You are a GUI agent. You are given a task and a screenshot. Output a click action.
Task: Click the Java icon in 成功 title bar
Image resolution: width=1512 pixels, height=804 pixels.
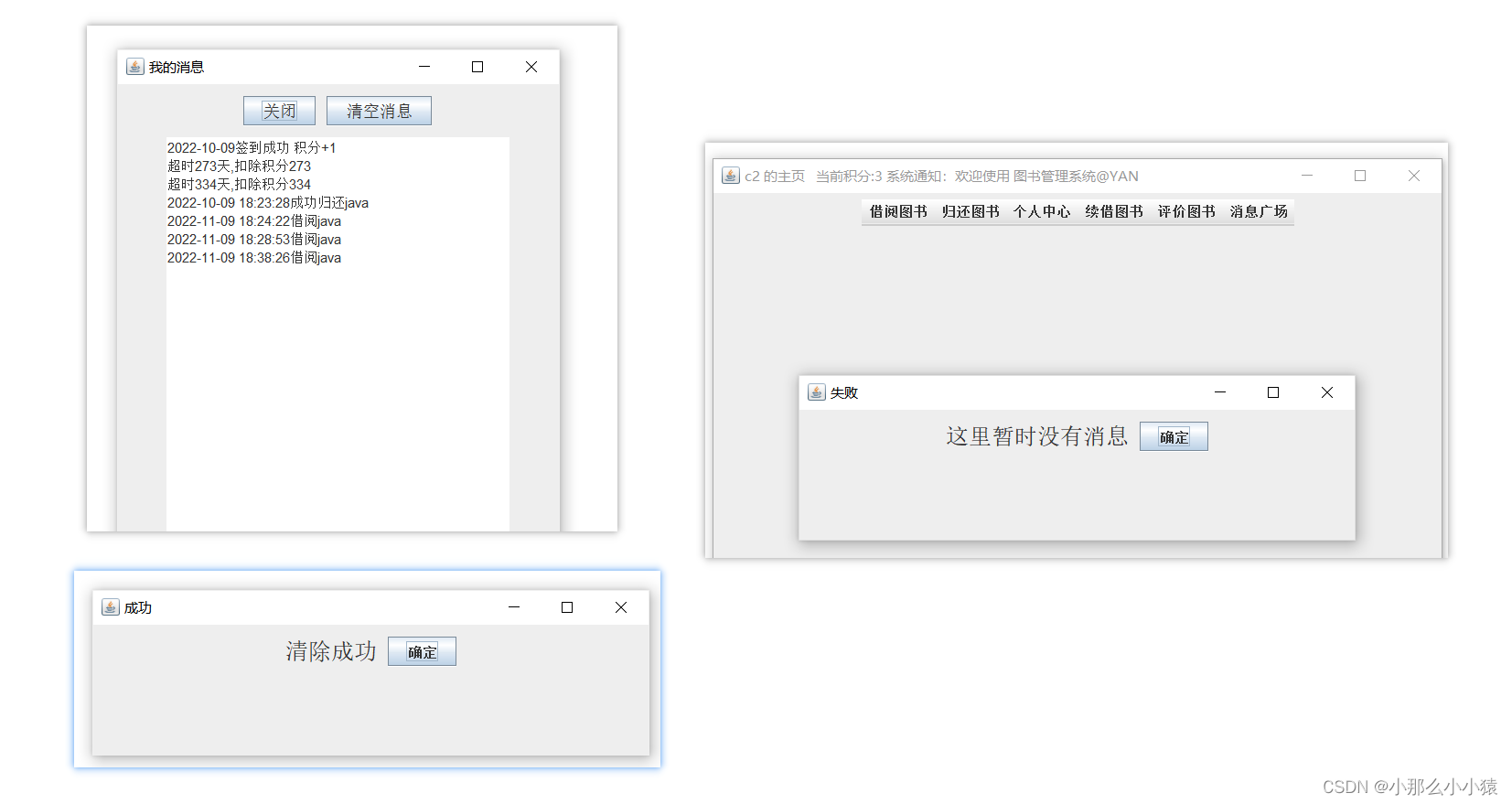click(x=111, y=607)
